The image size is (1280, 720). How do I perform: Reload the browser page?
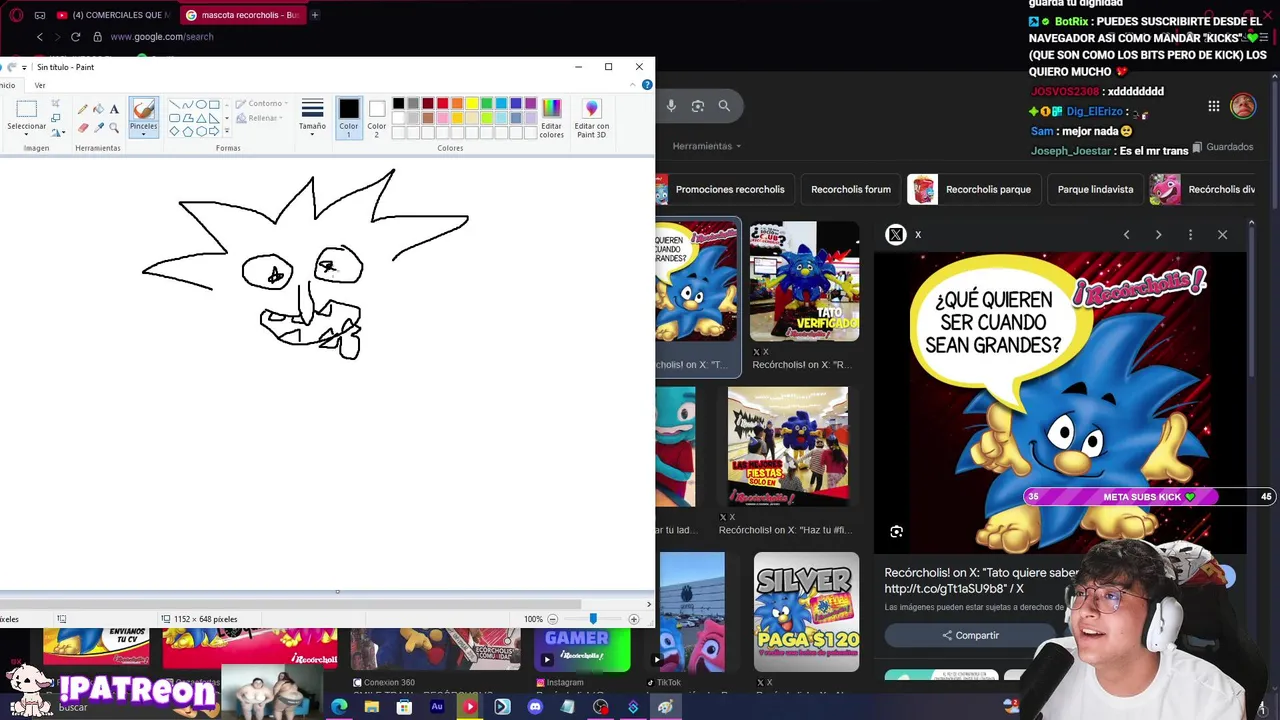[75, 37]
